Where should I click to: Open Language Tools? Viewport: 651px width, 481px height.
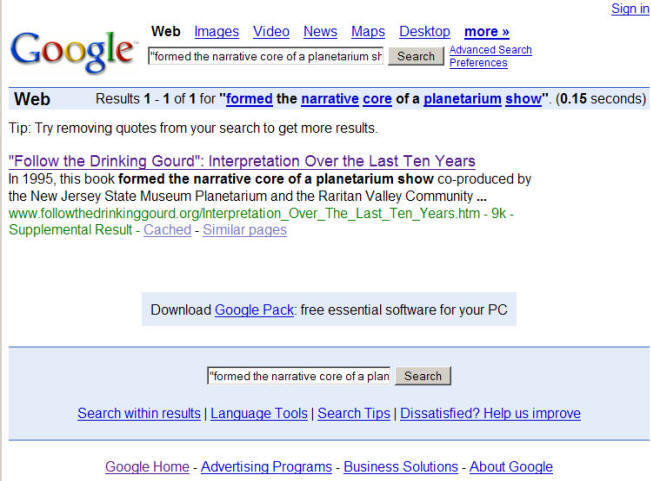click(x=259, y=413)
